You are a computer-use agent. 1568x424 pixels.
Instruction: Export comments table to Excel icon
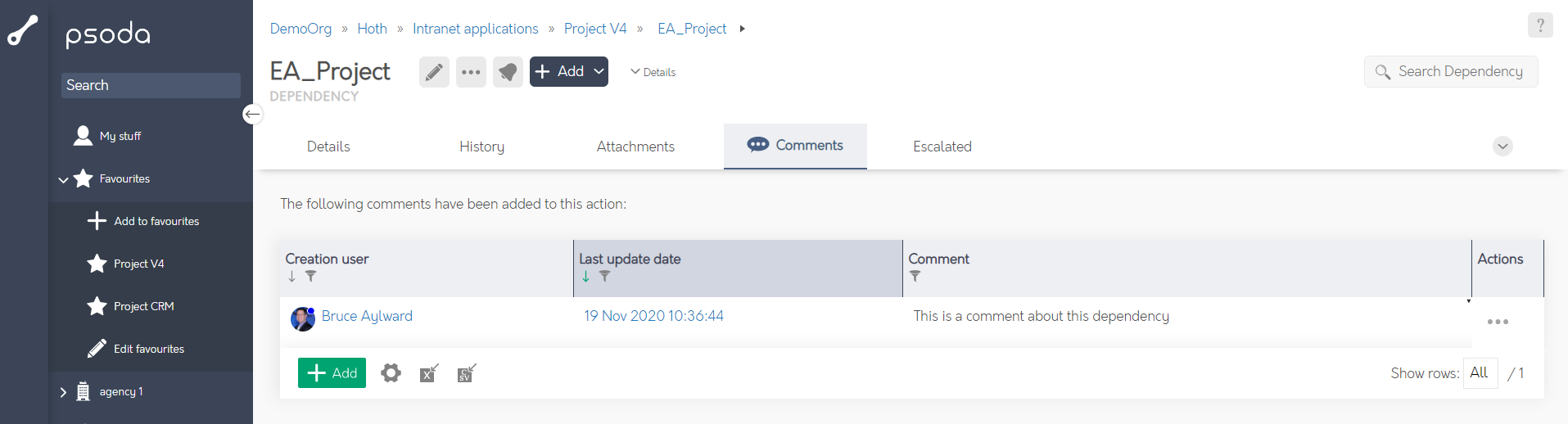429,373
